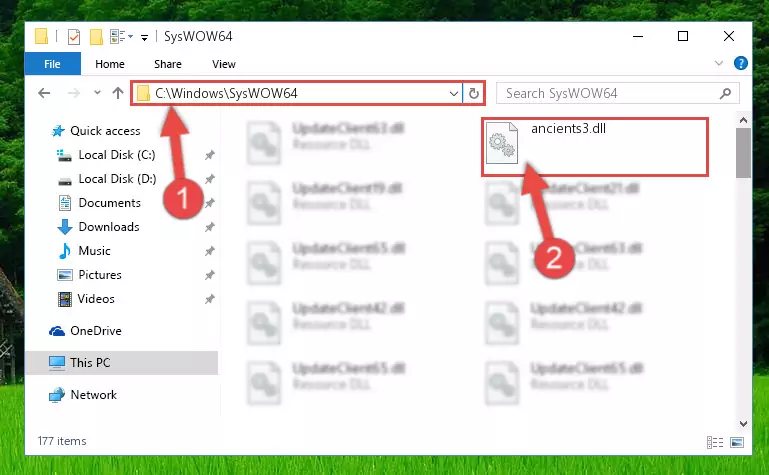This screenshot has width=769, height=475.
Task: Expand the ribbon with the chevron
Action: (718, 63)
